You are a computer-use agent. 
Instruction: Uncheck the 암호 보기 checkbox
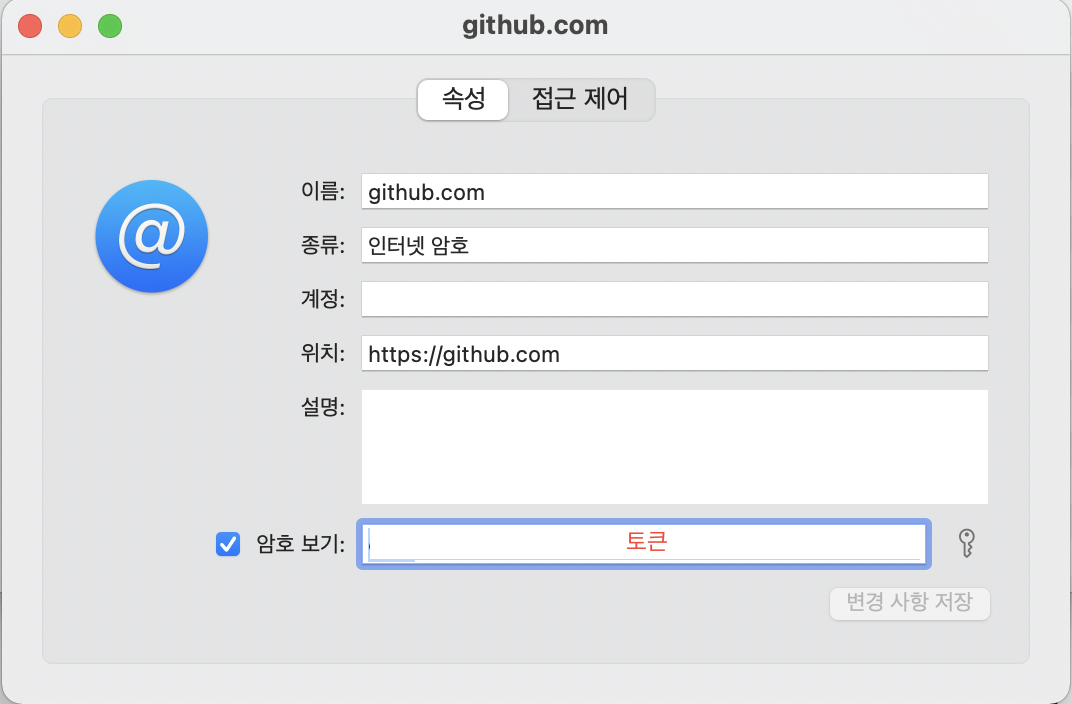pos(228,544)
